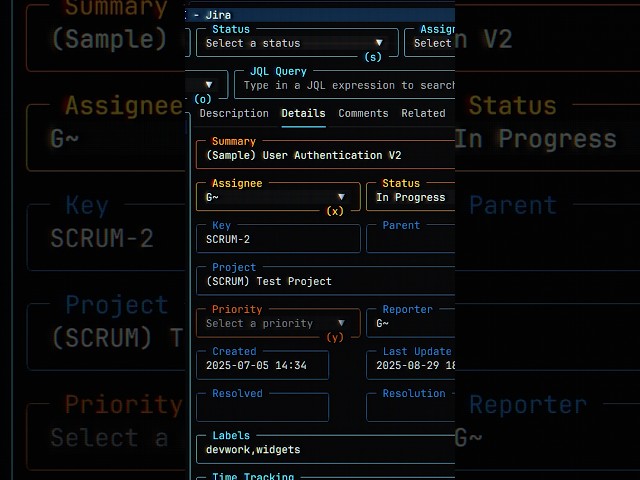Select the Details tab
Viewport: 640px width, 480px height.
(x=303, y=113)
